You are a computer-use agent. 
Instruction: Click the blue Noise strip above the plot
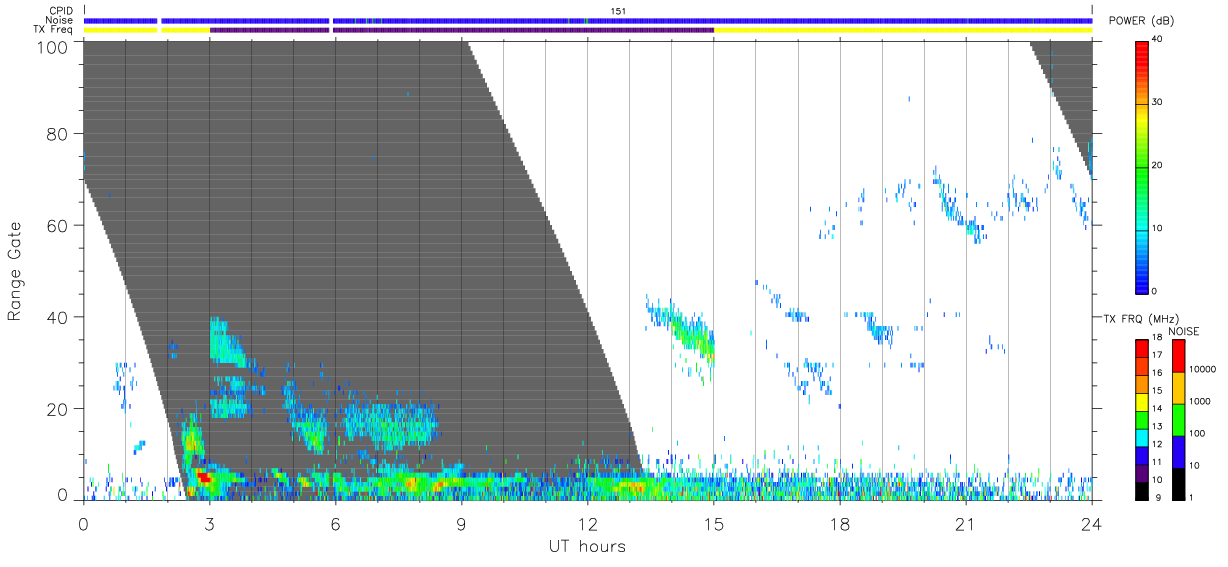(587, 20)
